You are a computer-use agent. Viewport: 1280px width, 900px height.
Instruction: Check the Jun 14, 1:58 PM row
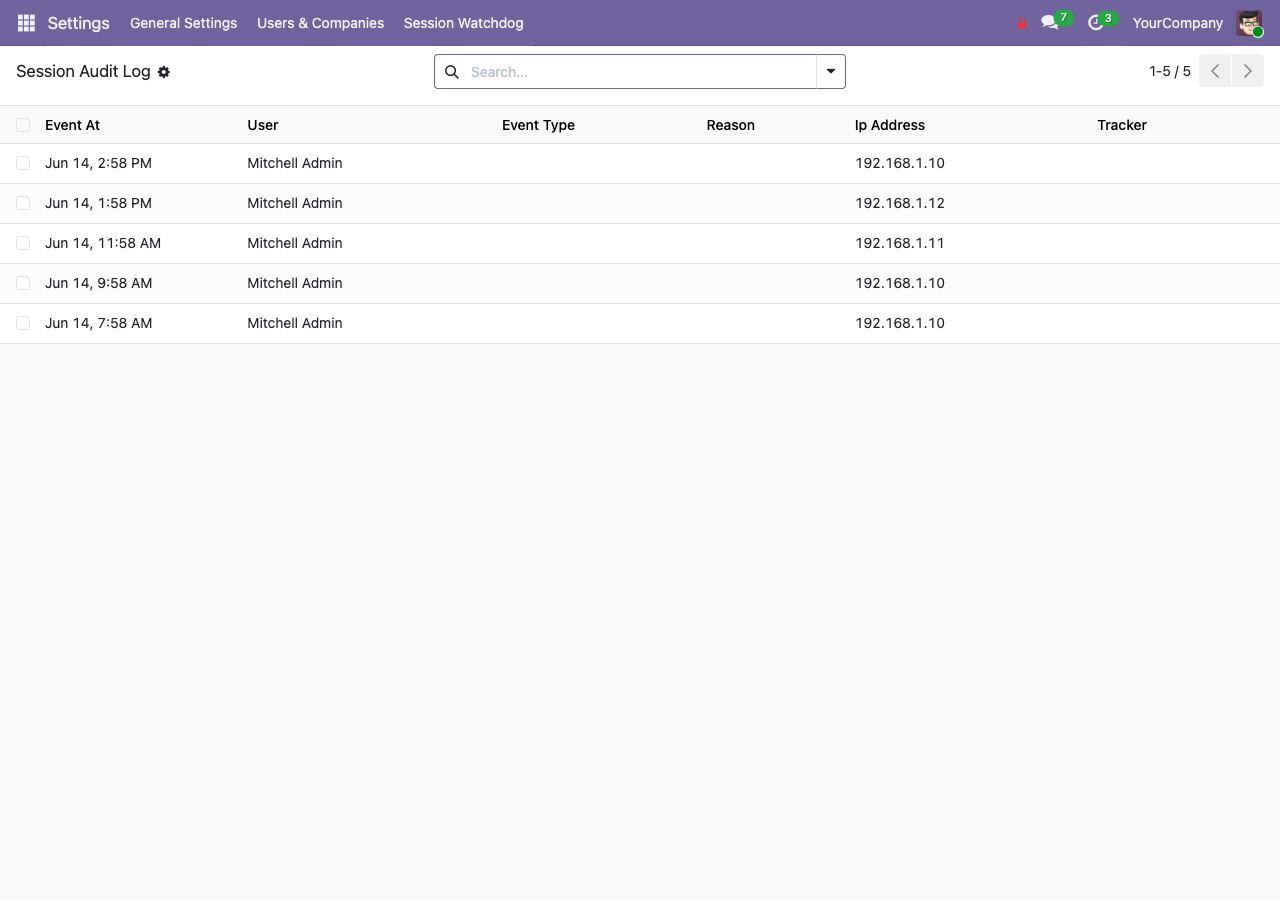pyautogui.click(x=23, y=203)
